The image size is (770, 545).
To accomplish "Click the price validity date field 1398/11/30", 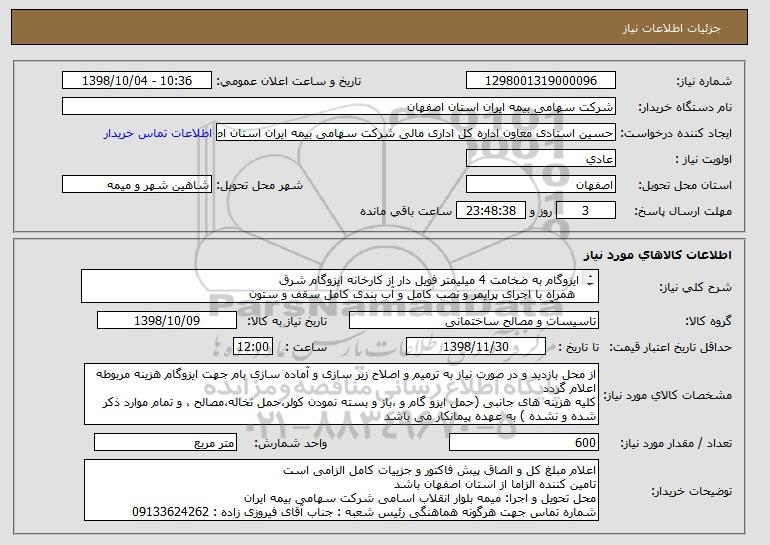I will coord(476,347).
